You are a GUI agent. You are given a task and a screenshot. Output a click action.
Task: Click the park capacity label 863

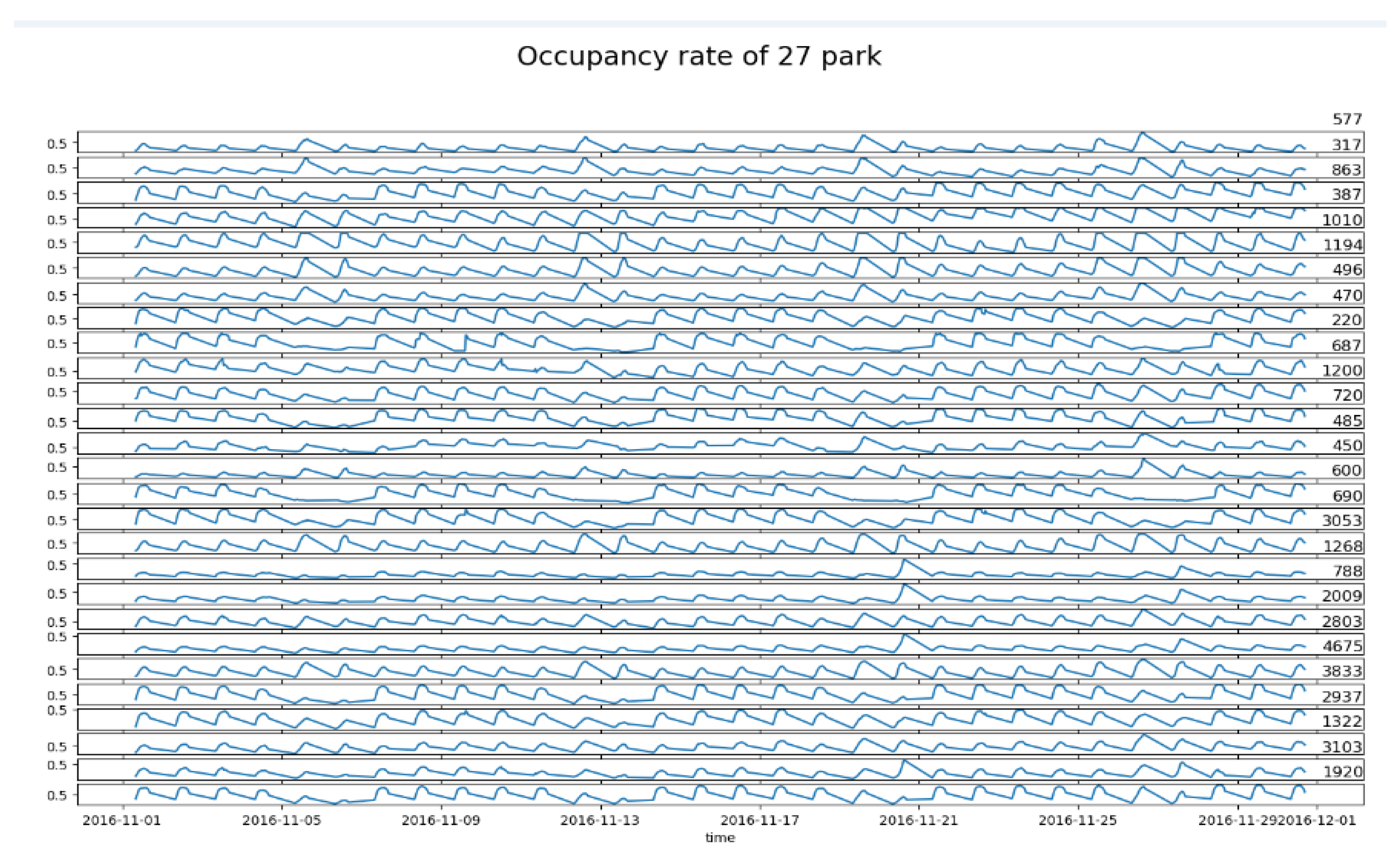[x=1346, y=170]
